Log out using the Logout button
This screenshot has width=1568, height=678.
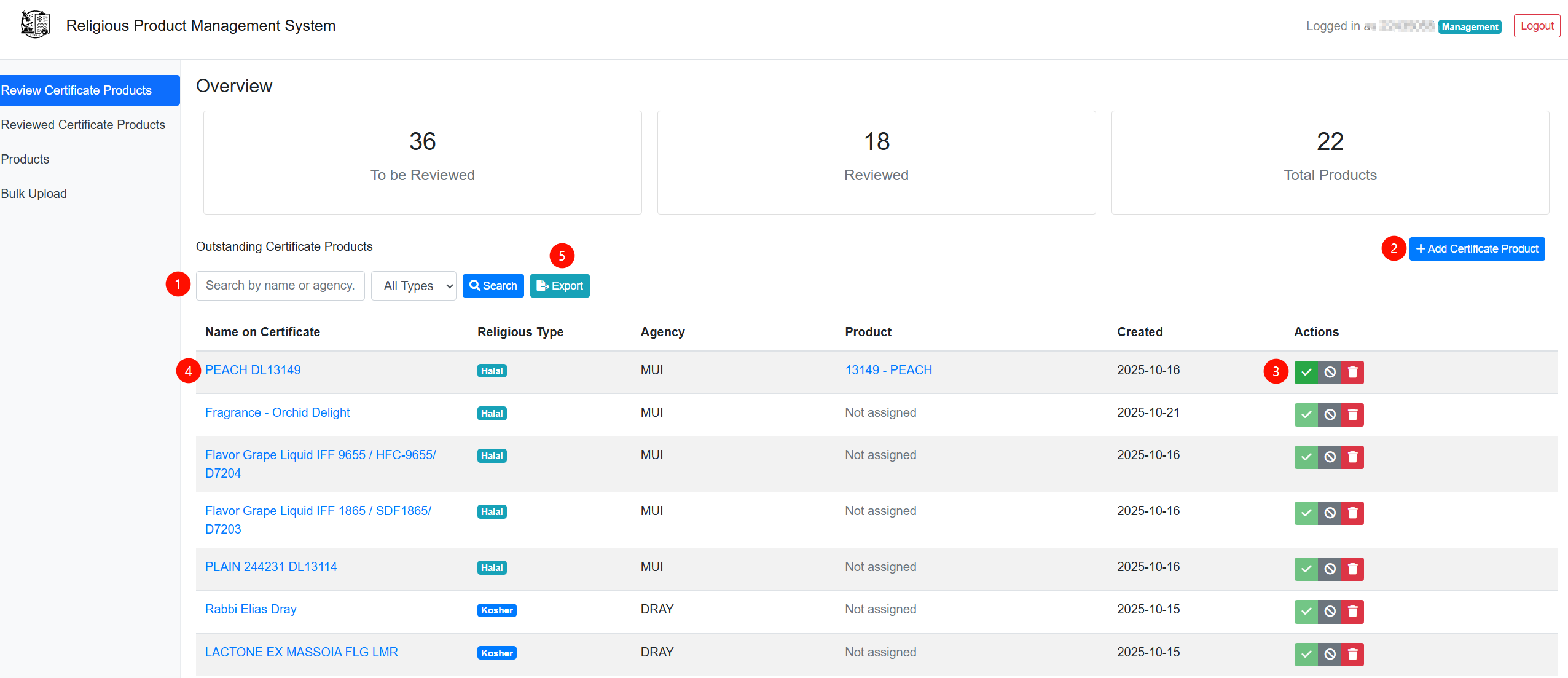point(1536,26)
